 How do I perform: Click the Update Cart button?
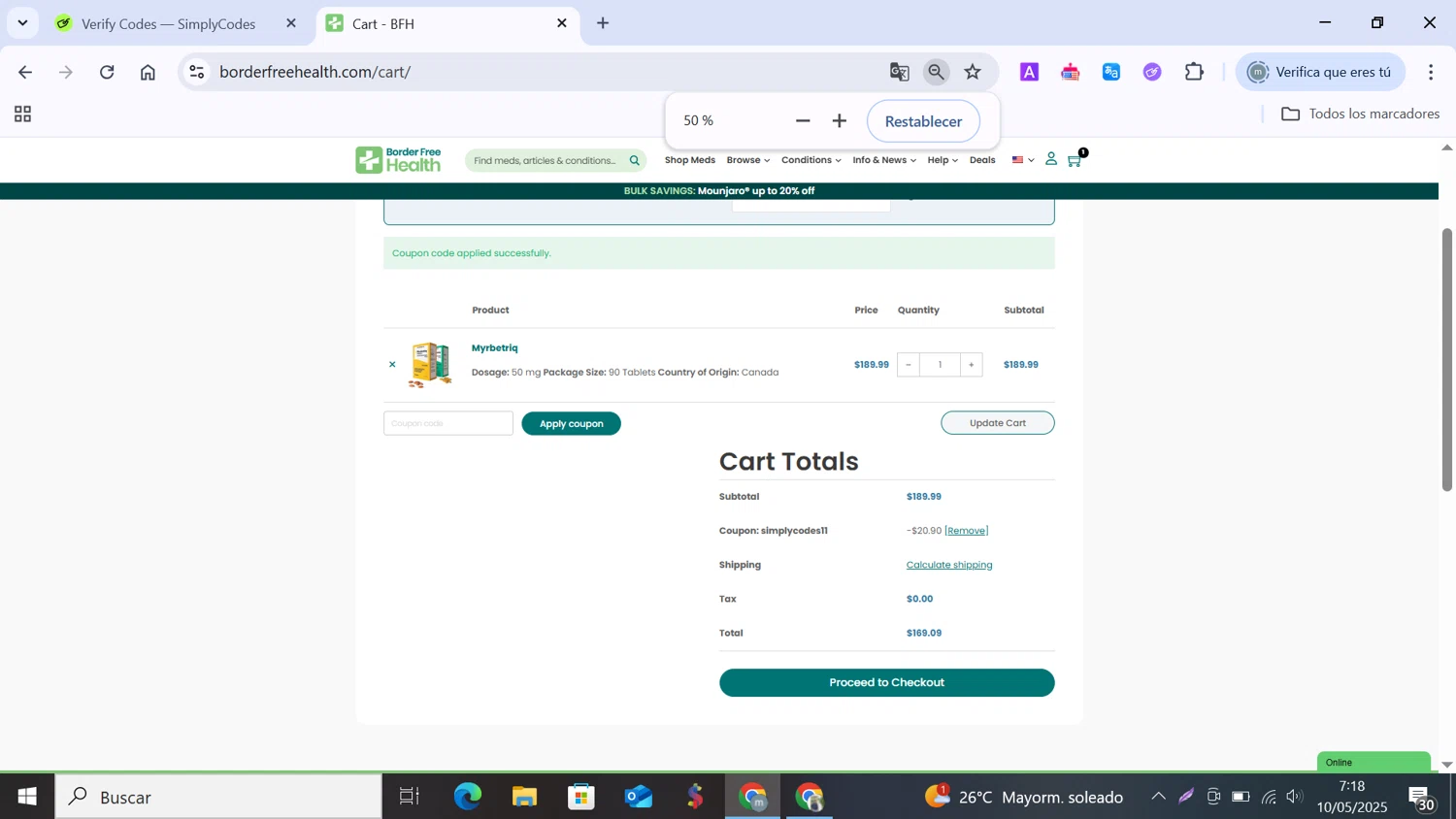pyautogui.click(x=997, y=423)
